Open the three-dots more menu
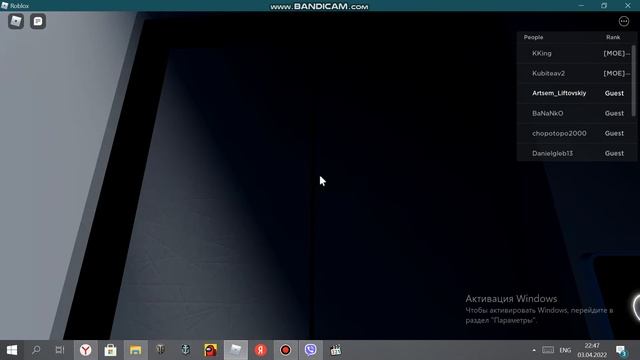640x360 pixels. click(624, 21)
